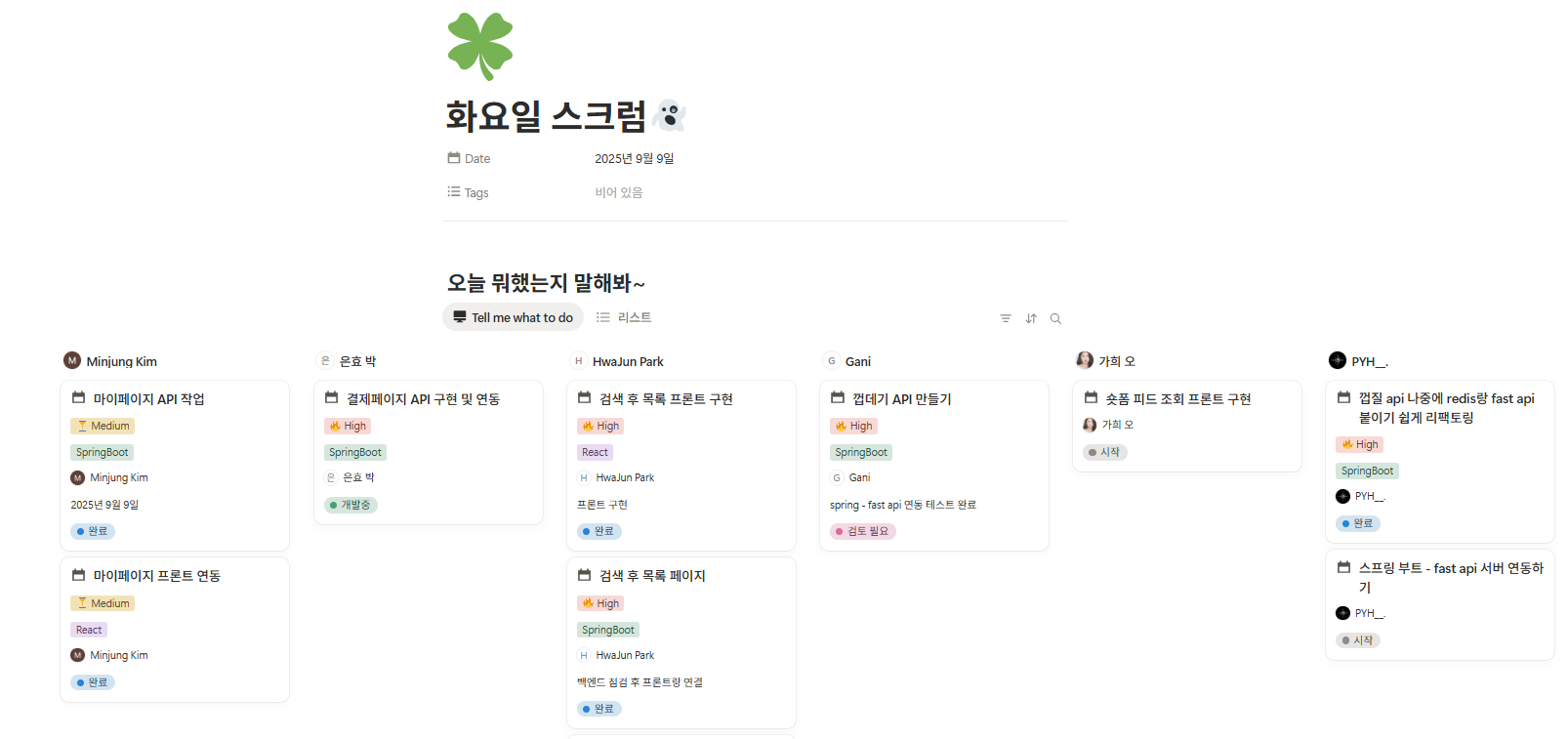Click PYH__ group avatar icon
Screen dimensions: 1568x739
[1338, 360]
